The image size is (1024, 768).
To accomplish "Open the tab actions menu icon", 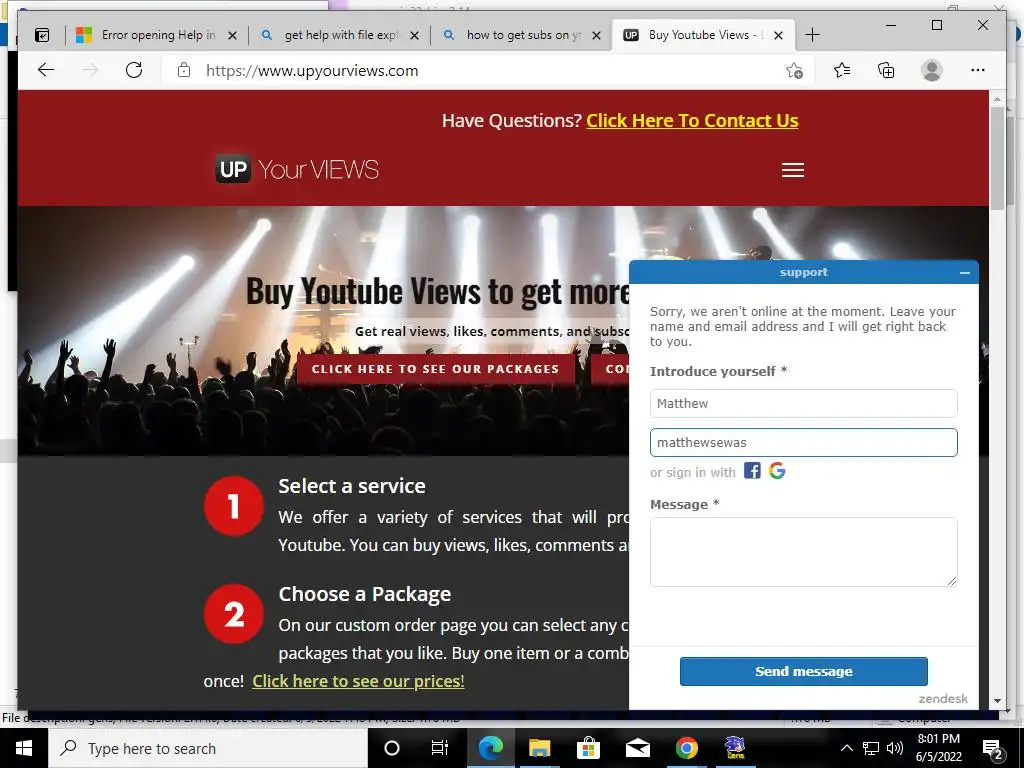I will [42, 35].
